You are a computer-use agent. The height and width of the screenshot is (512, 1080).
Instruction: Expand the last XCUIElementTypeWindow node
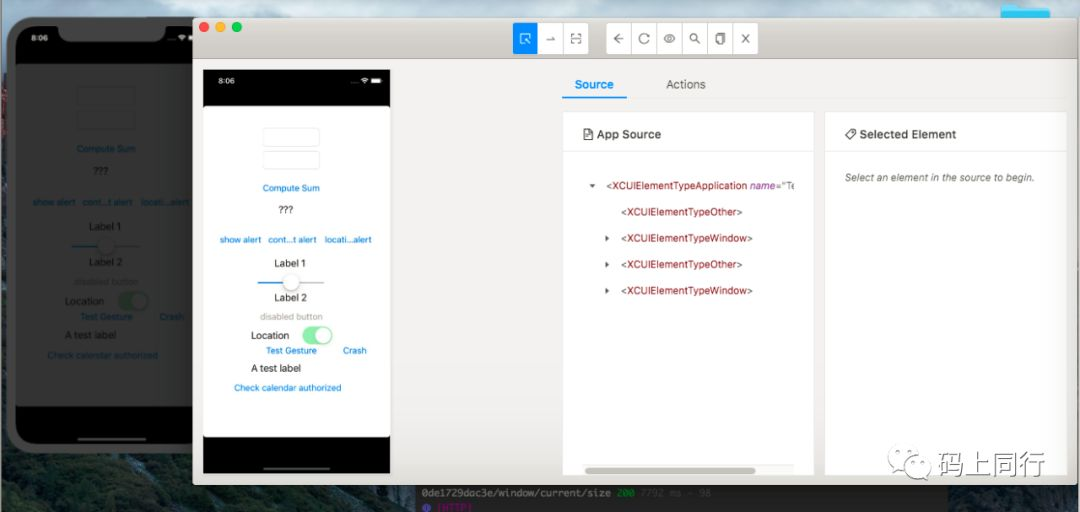point(607,291)
